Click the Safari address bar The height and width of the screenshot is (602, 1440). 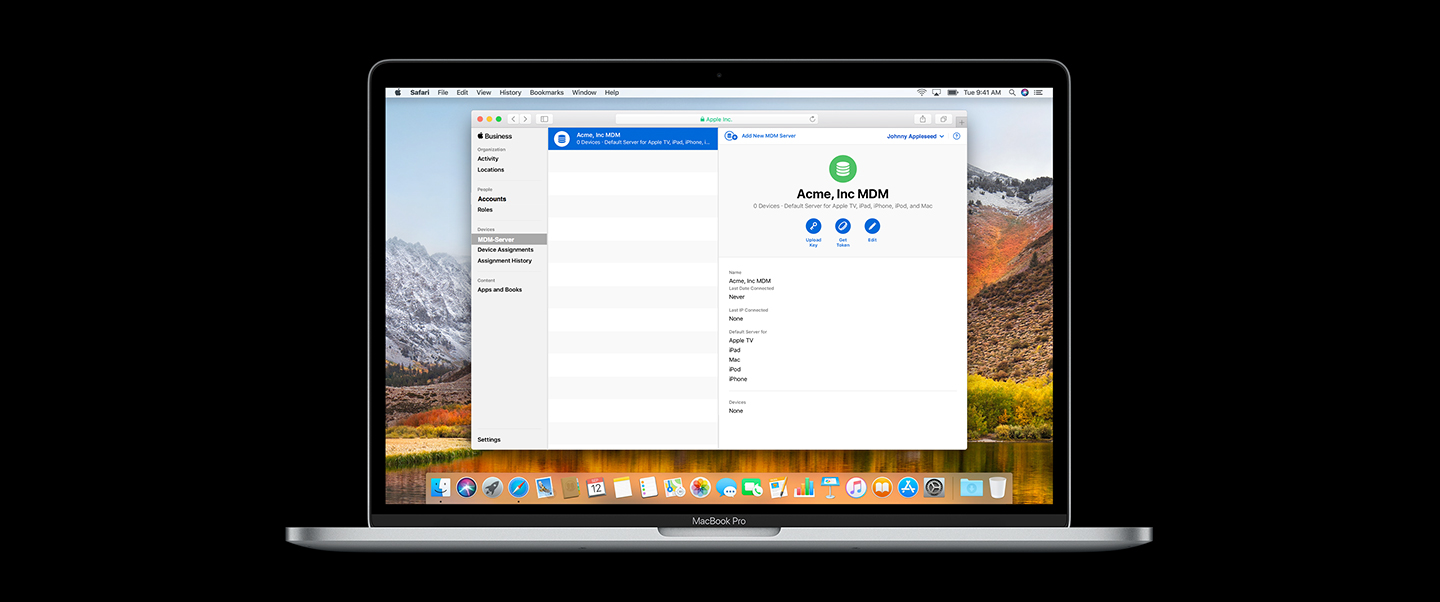718,119
